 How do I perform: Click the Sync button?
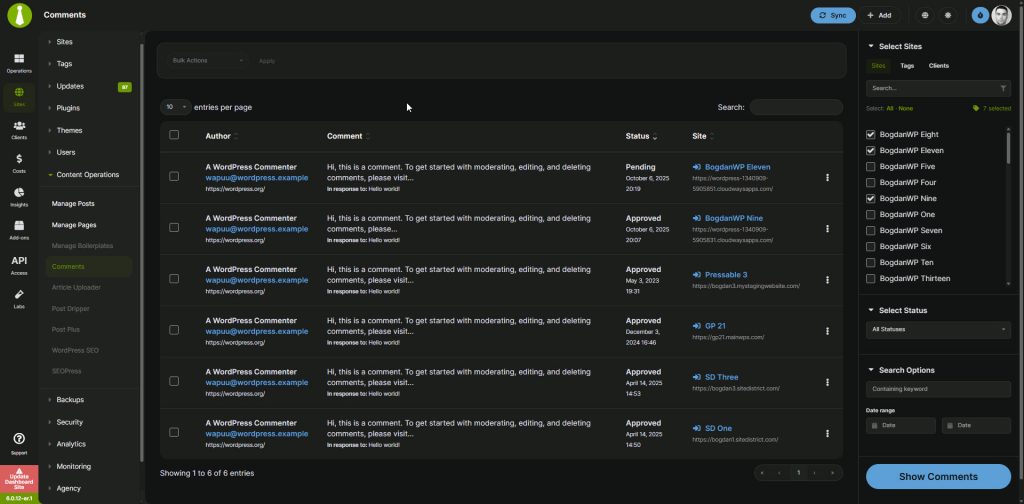tap(833, 15)
